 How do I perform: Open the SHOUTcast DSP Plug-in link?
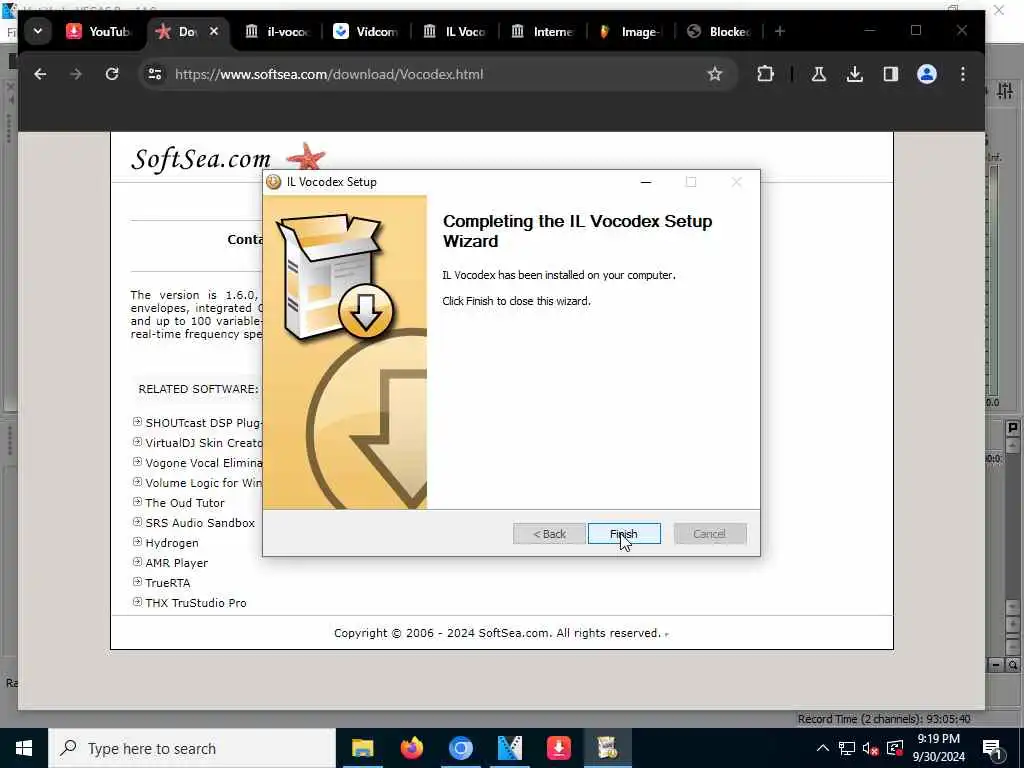(x=204, y=423)
